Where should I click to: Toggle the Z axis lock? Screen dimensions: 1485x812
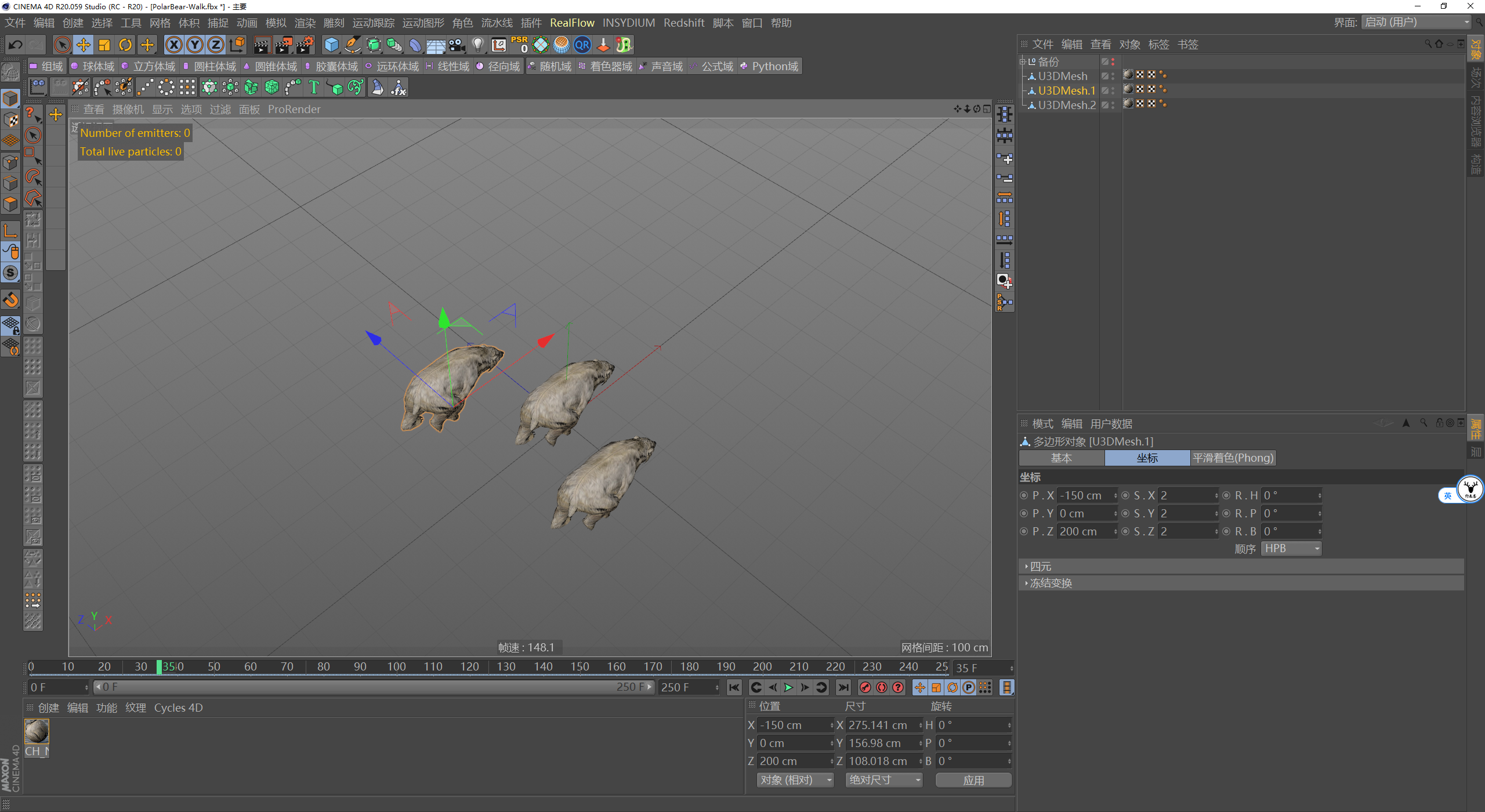point(216,45)
